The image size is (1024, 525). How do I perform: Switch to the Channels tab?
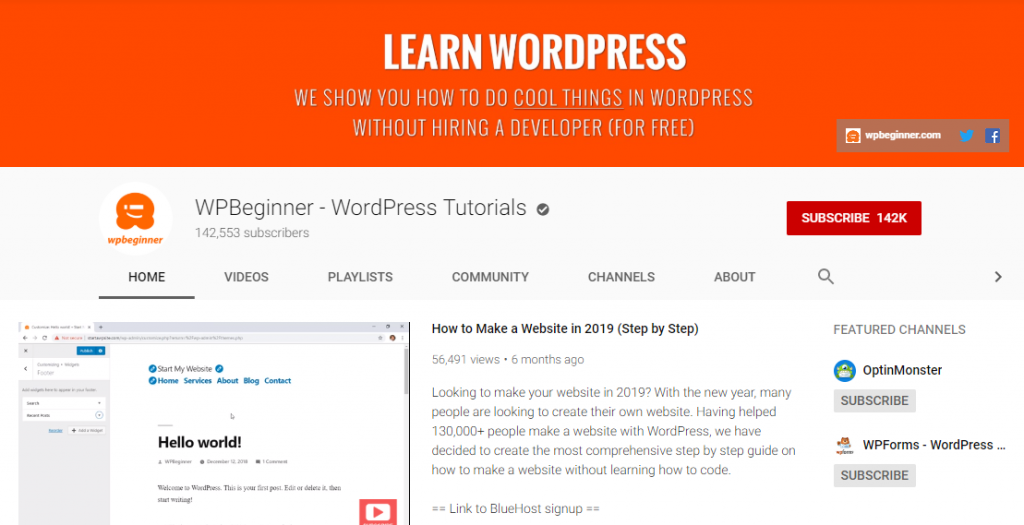click(621, 277)
